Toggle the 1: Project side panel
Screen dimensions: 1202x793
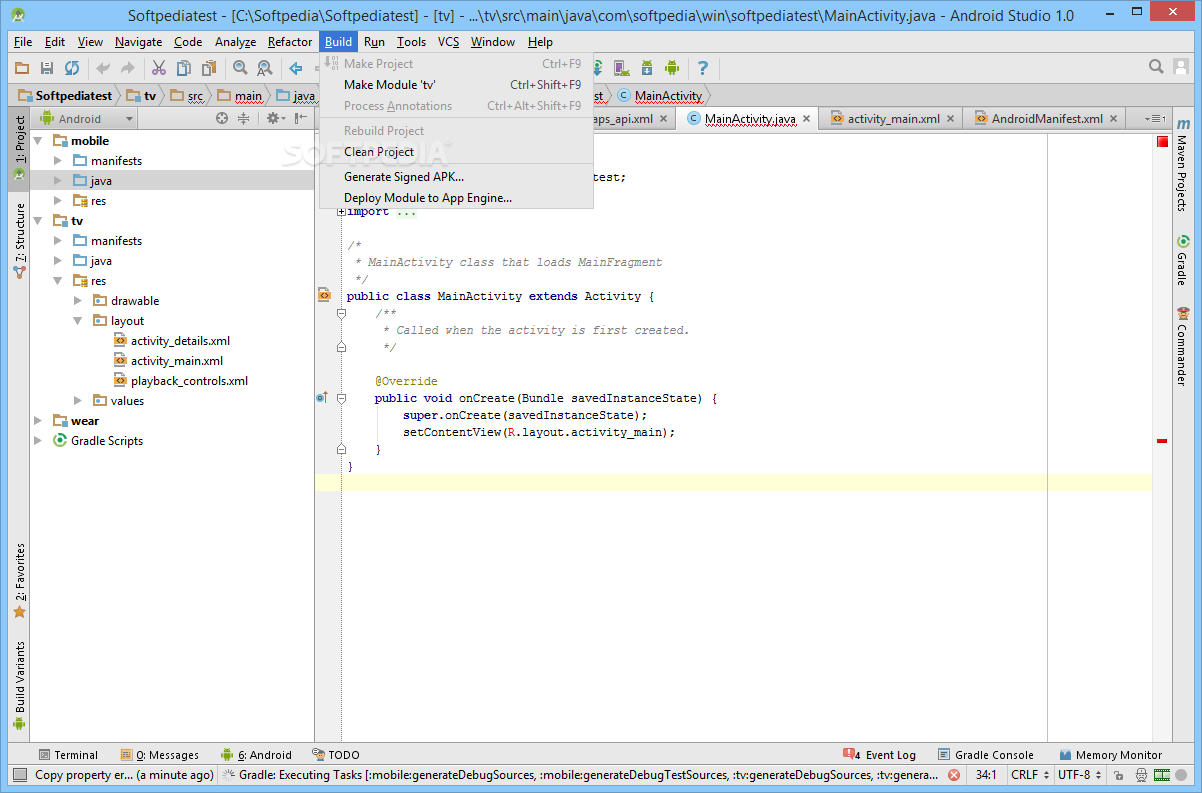19,148
